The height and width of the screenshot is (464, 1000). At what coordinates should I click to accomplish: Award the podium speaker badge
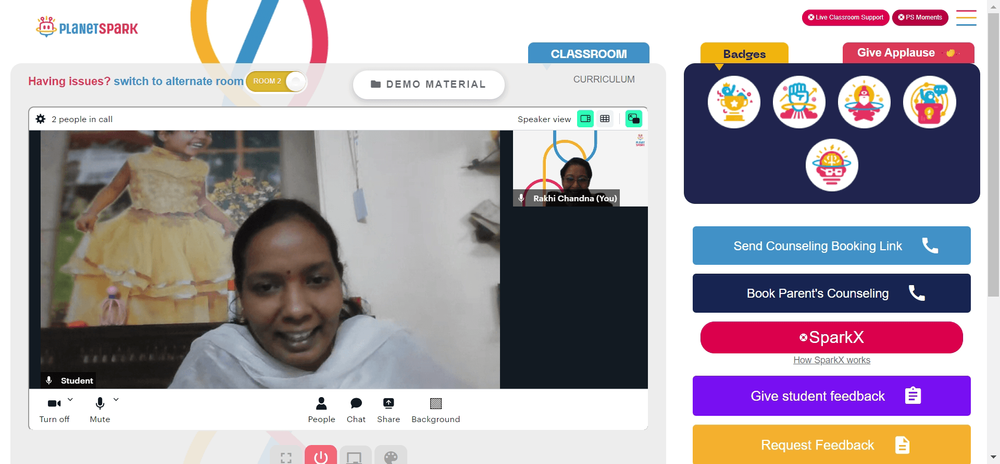click(x=929, y=102)
